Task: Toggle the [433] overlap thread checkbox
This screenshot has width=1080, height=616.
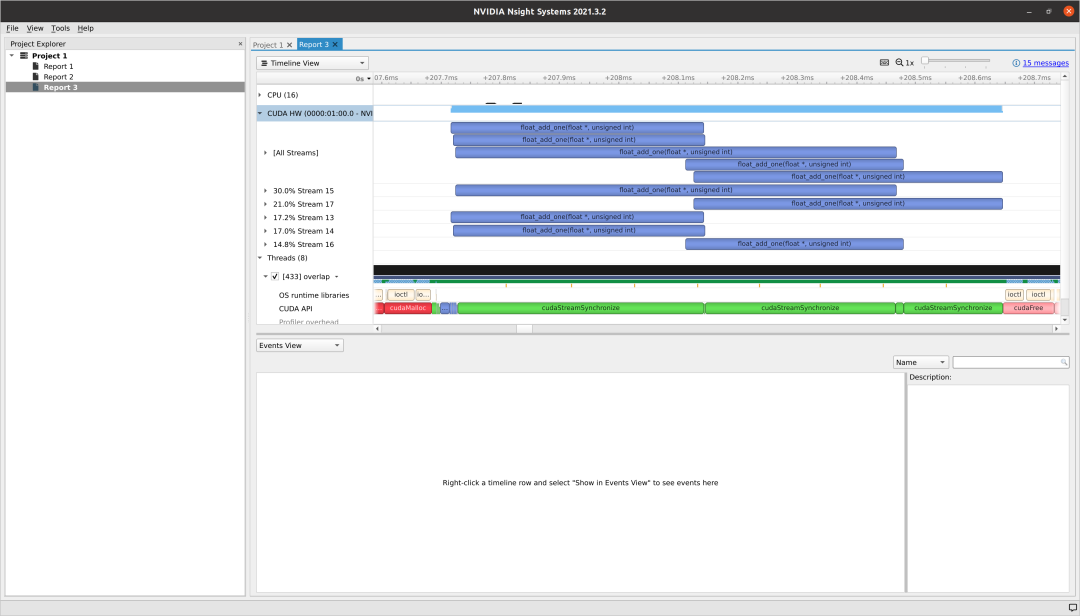Action: [275, 276]
